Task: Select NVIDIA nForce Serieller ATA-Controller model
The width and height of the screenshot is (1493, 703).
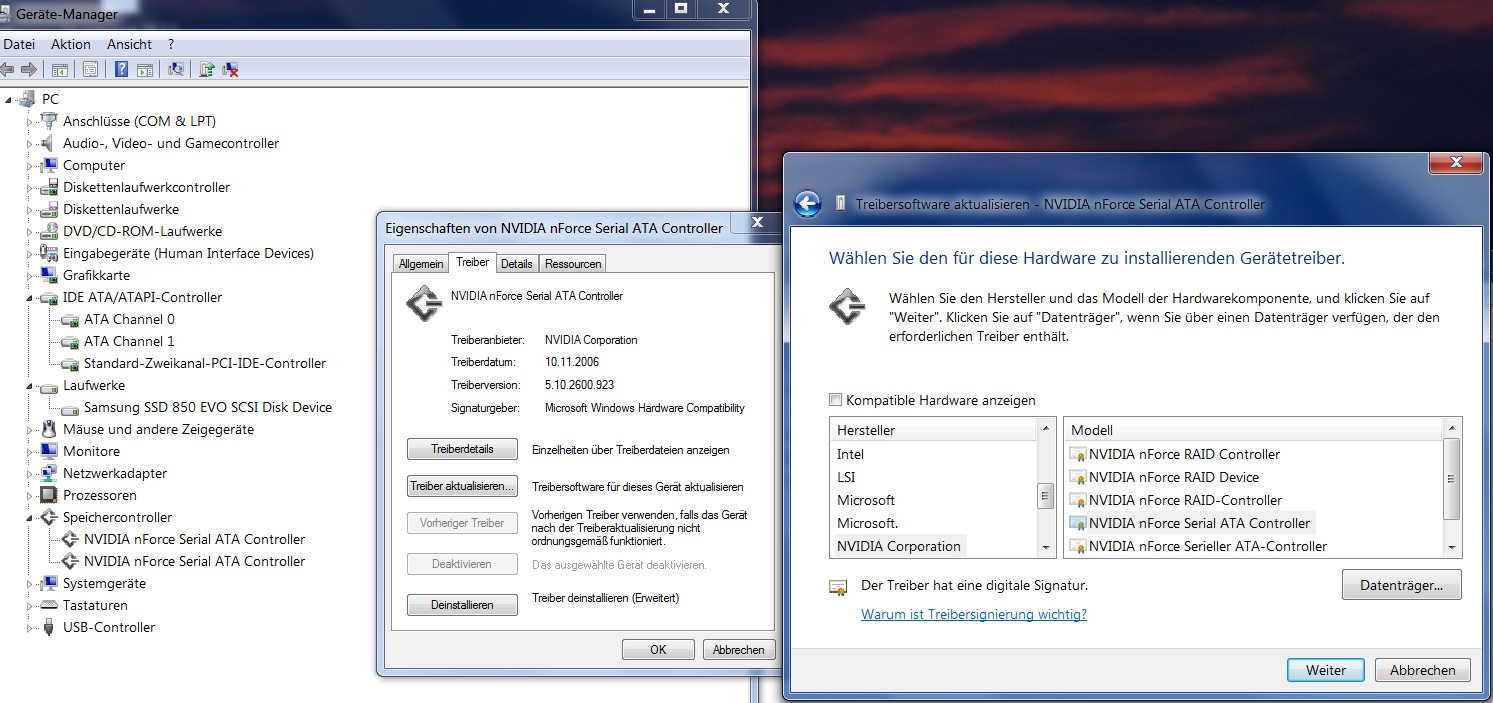Action: pyautogui.click(x=1208, y=546)
